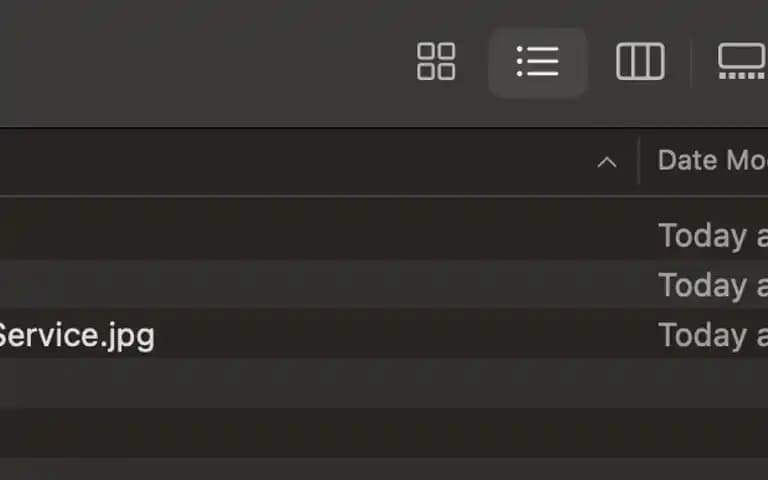Click the name column header area

point(294,162)
